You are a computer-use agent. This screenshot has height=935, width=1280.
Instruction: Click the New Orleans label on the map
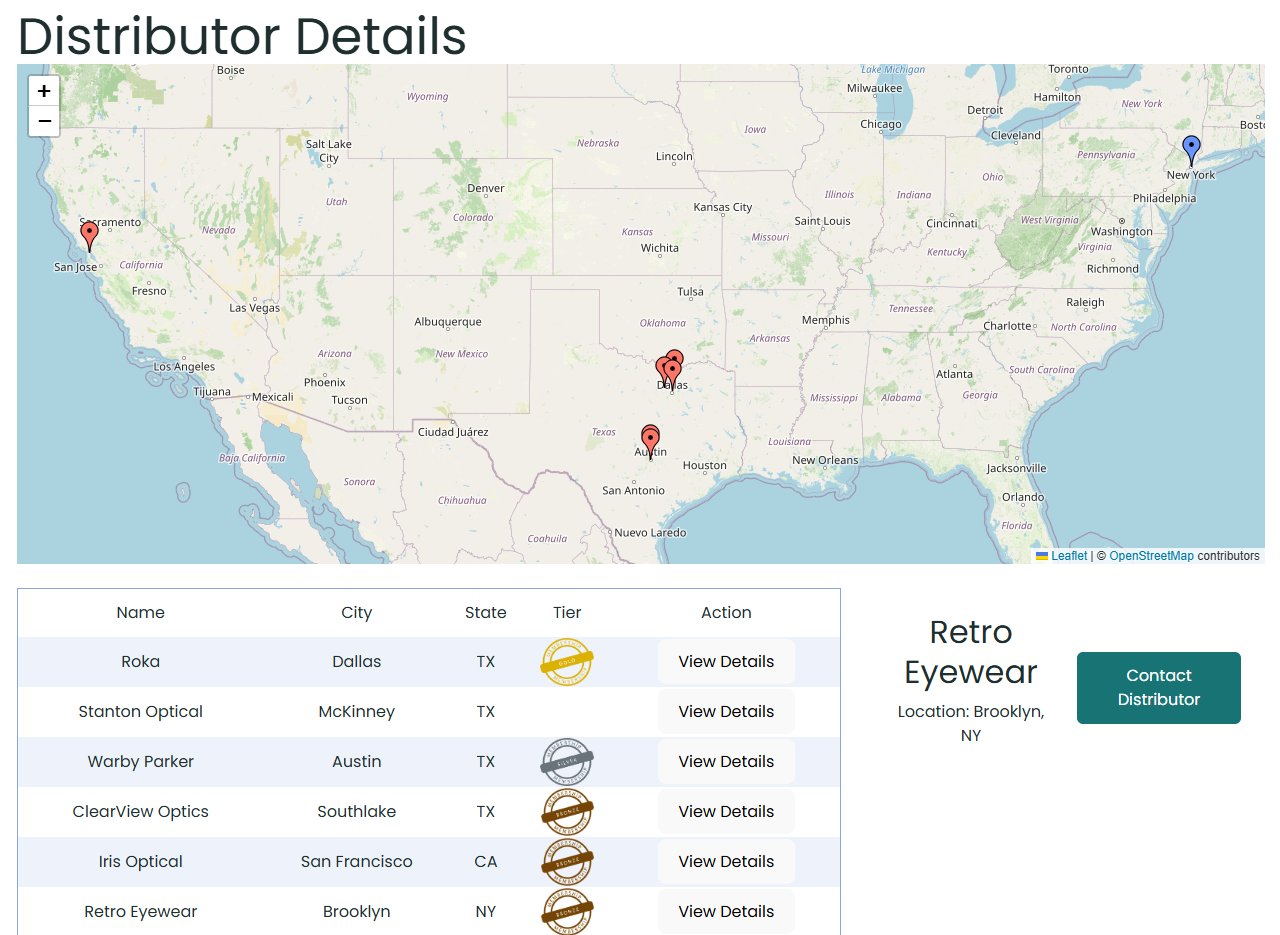[825, 461]
